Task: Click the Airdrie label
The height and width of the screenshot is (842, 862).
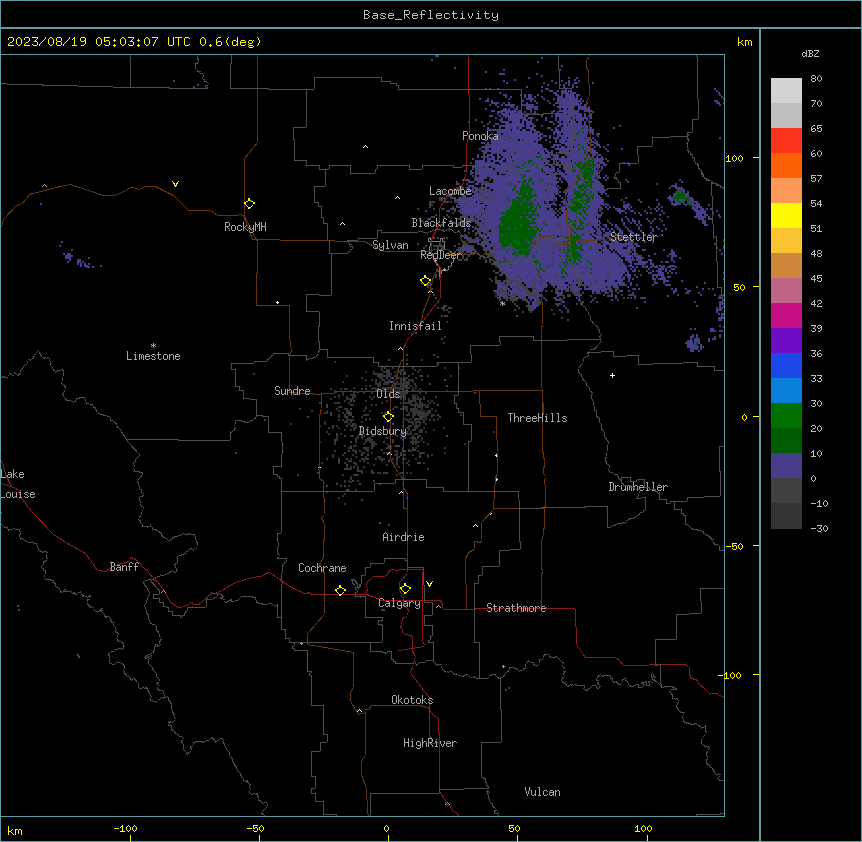Action: coord(403,537)
